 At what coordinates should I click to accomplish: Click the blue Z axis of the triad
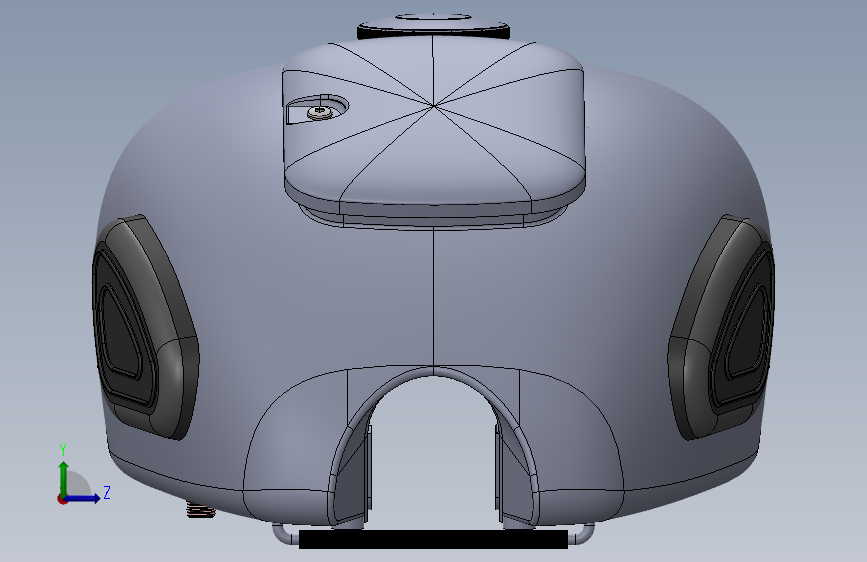point(83,498)
